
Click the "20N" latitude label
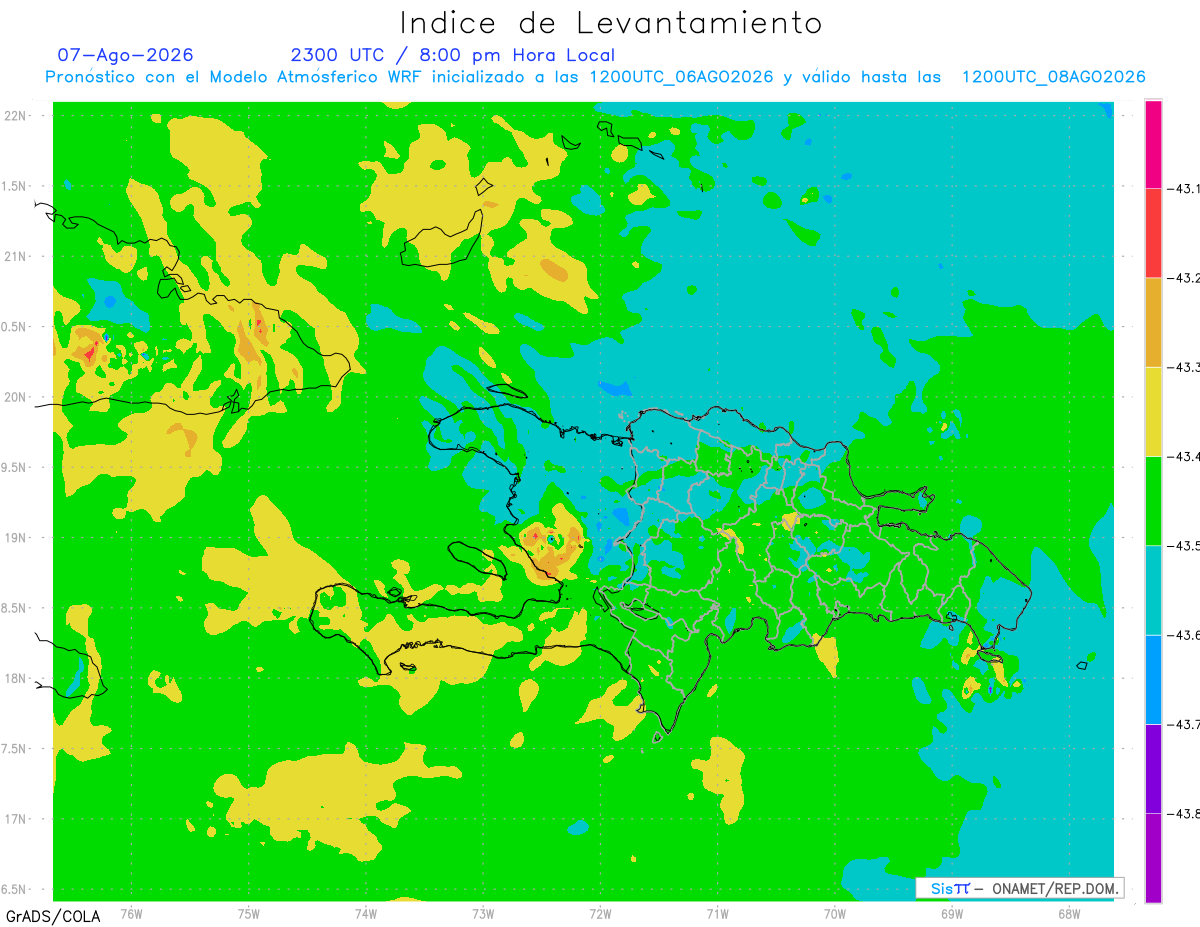pyautogui.click(x=16, y=397)
